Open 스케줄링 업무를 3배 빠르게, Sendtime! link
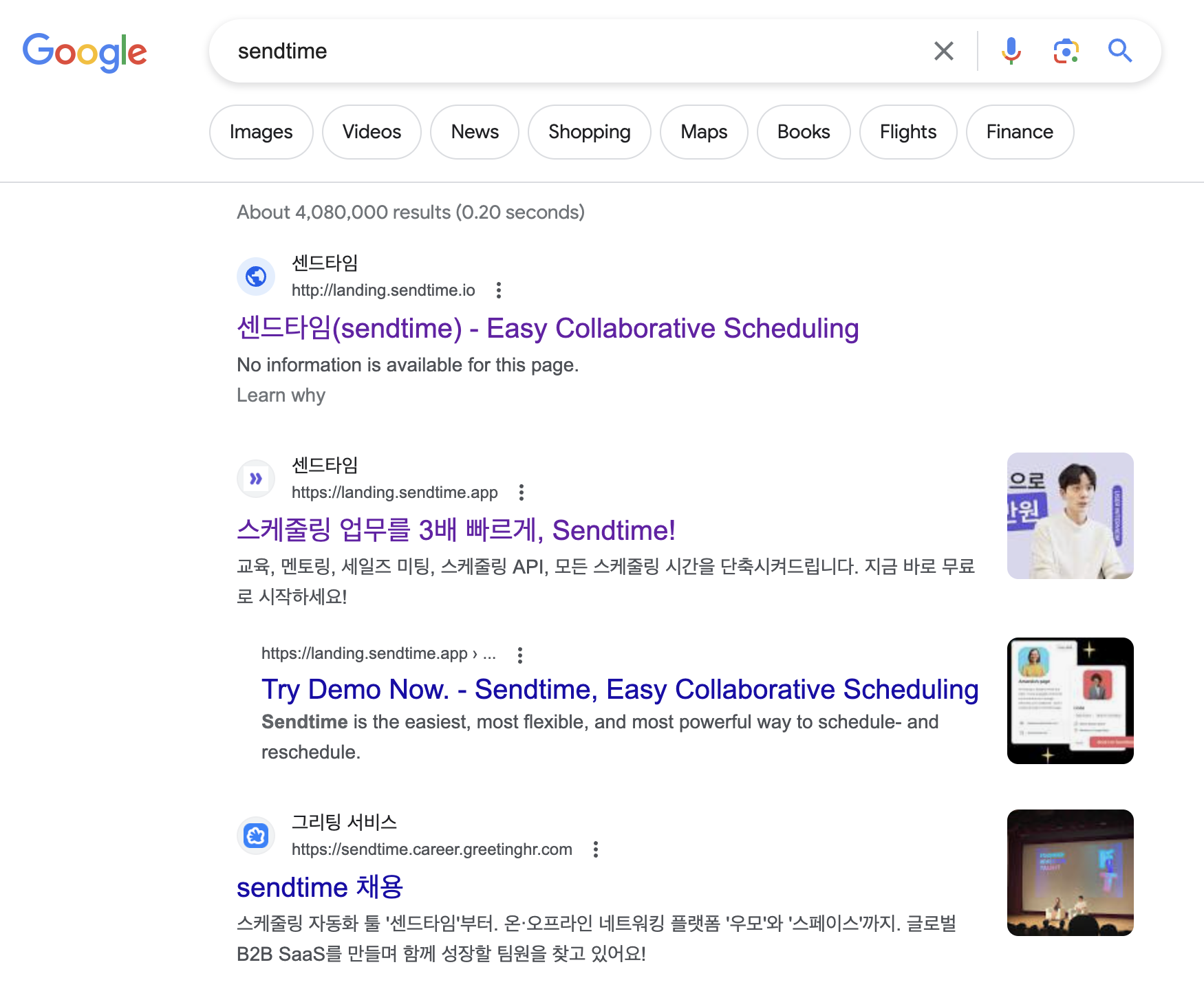 pyautogui.click(x=455, y=530)
